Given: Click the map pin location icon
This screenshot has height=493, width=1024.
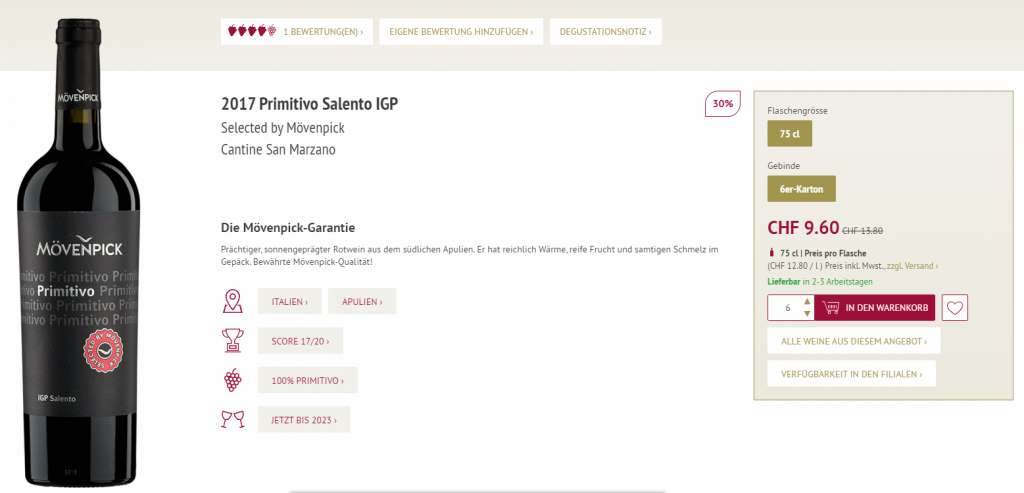Looking at the screenshot, I should 232,301.
